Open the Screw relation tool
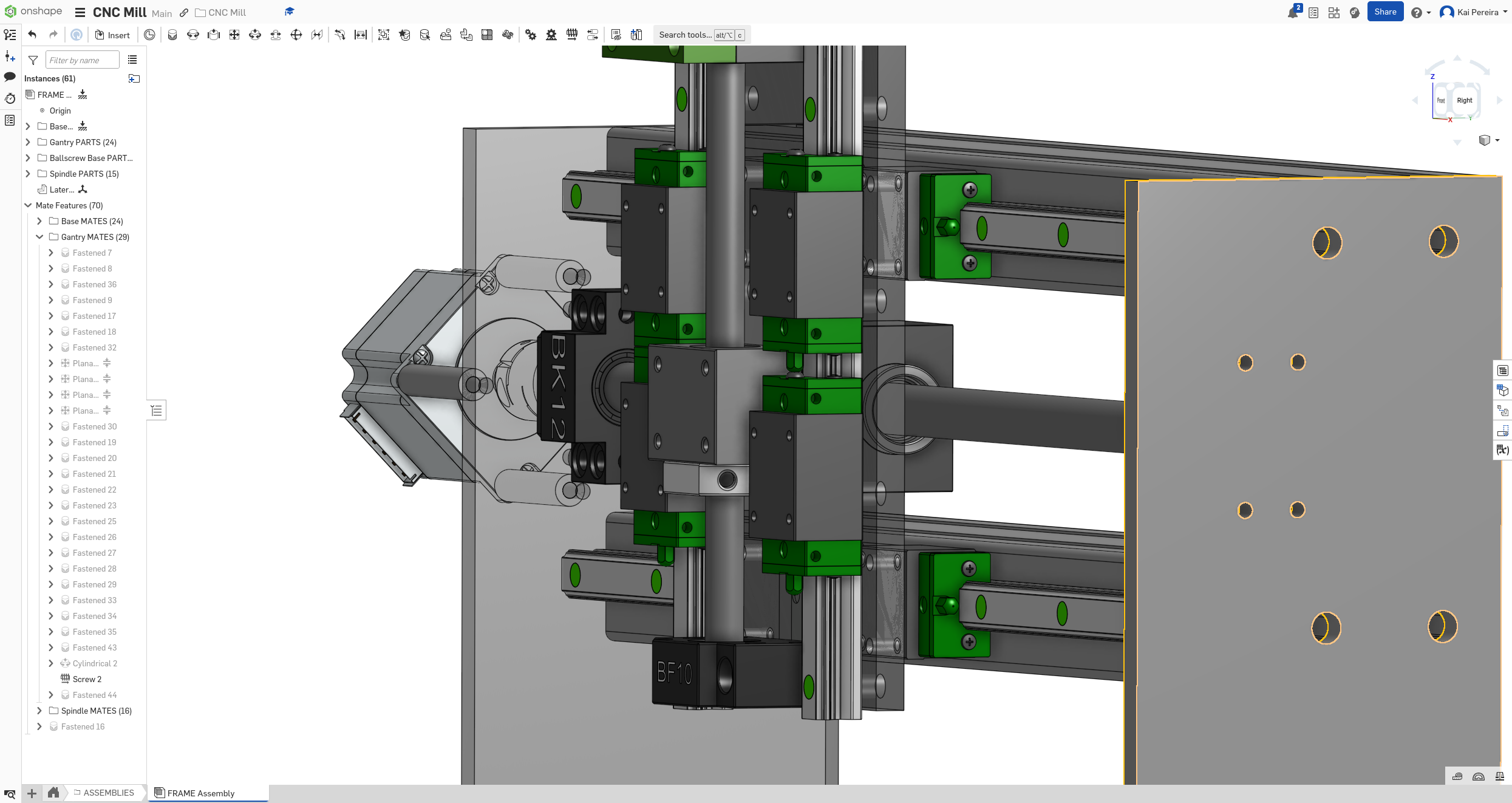The height and width of the screenshot is (803, 1512). [x=571, y=35]
